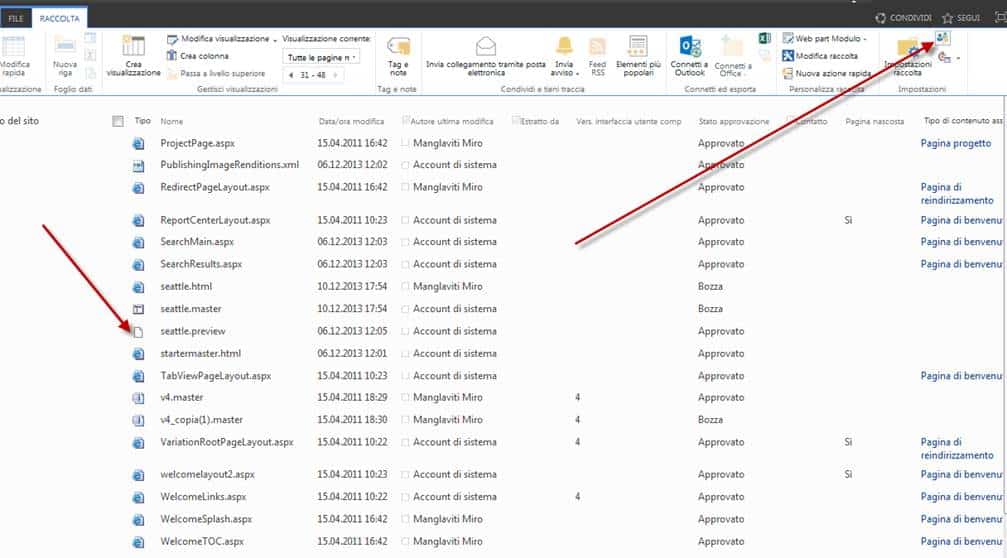Viewport: 1007px width, 558px height.
Task: Open the ProjectPage.aspx file
Action: click(x=197, y=143)
